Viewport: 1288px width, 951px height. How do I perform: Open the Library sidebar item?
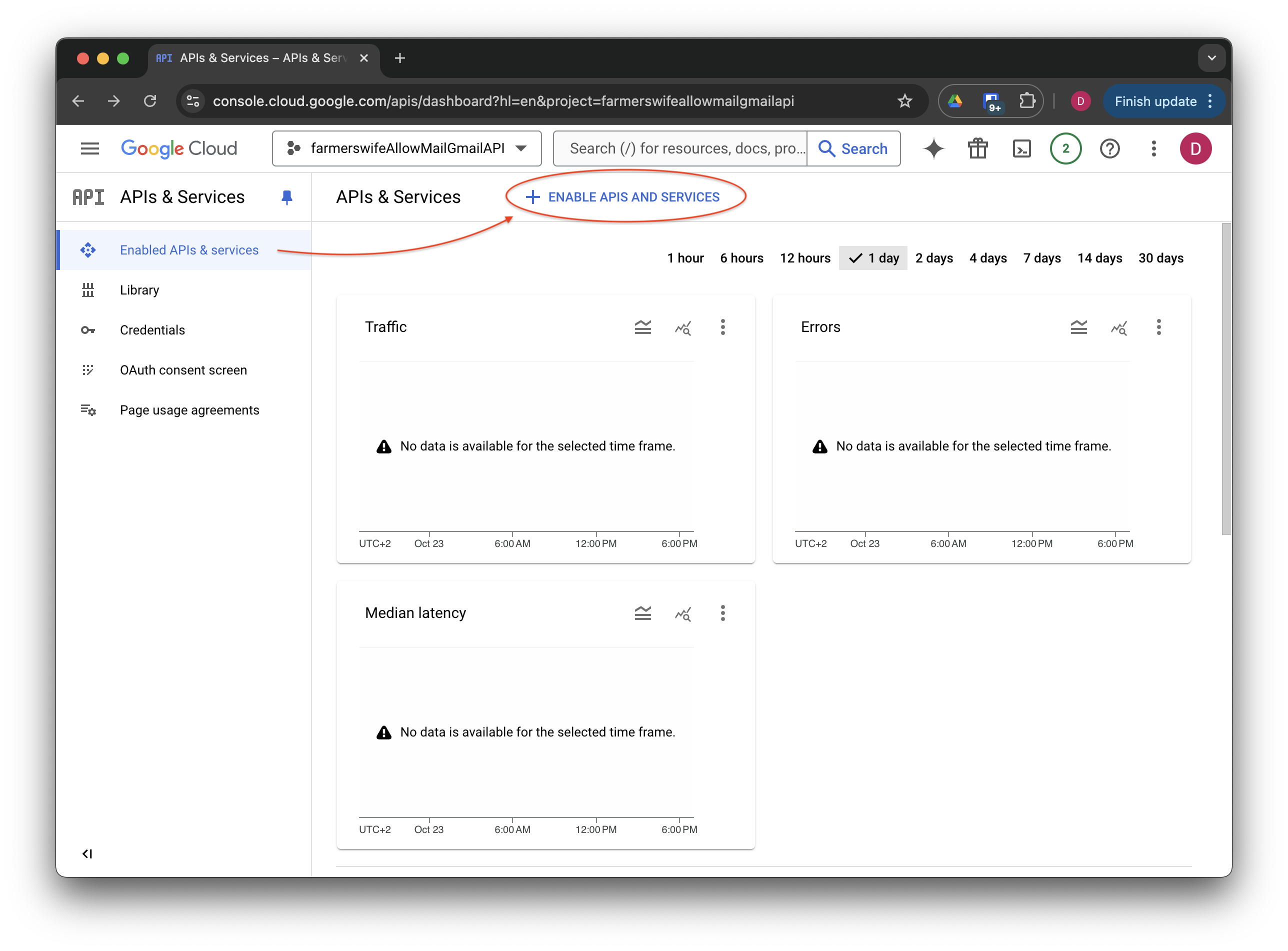139,290
